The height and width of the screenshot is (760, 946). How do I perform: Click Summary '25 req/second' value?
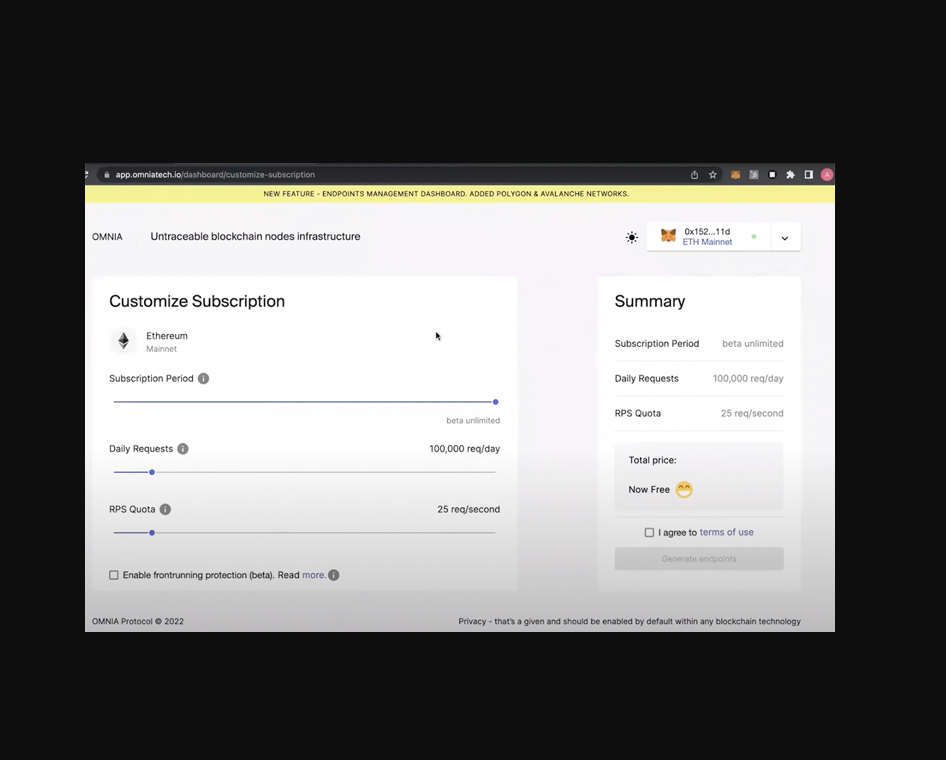[752, 414]
